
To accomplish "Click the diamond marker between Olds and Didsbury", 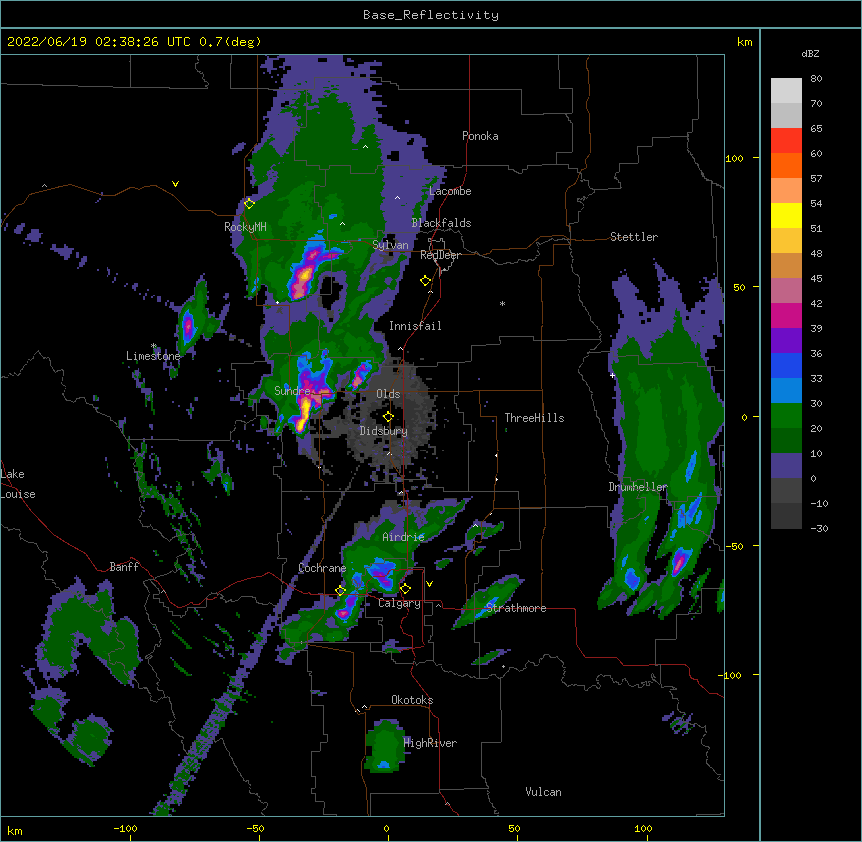I will tap(388, 417).
